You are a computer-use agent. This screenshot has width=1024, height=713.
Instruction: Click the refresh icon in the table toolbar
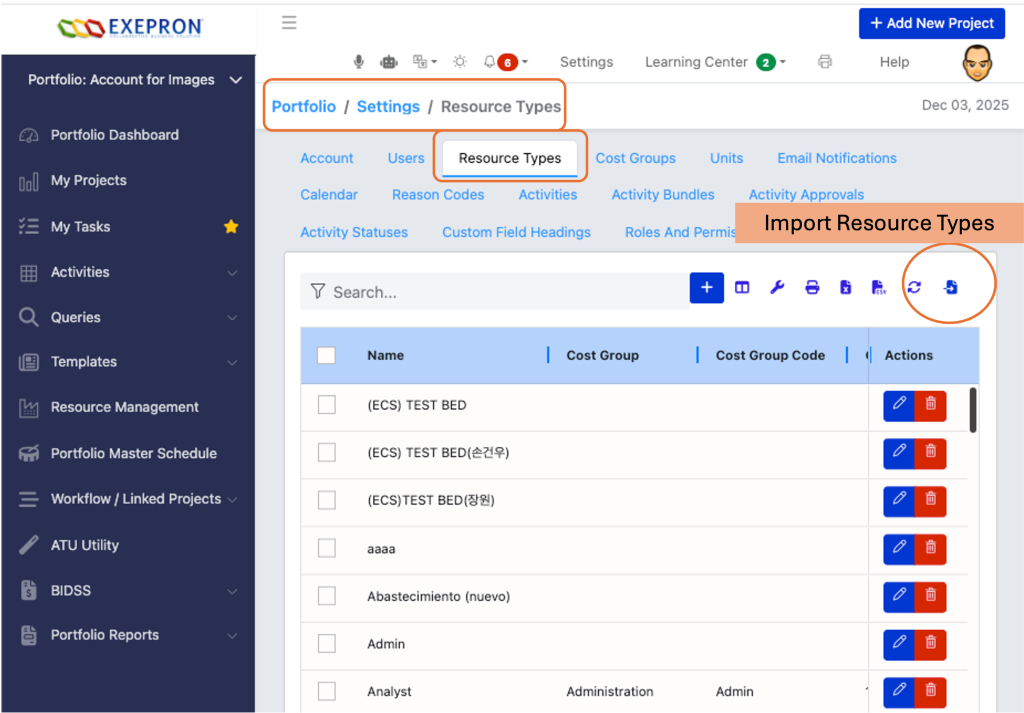[914, 288]
